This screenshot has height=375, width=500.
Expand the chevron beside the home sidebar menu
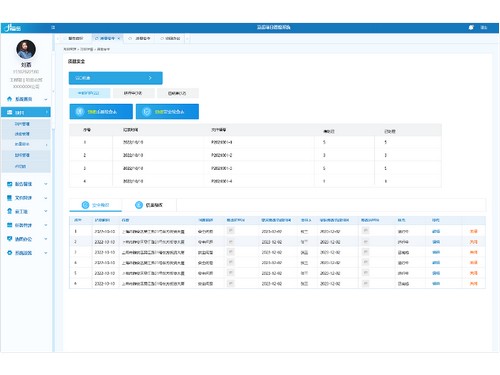pos(46,99)
